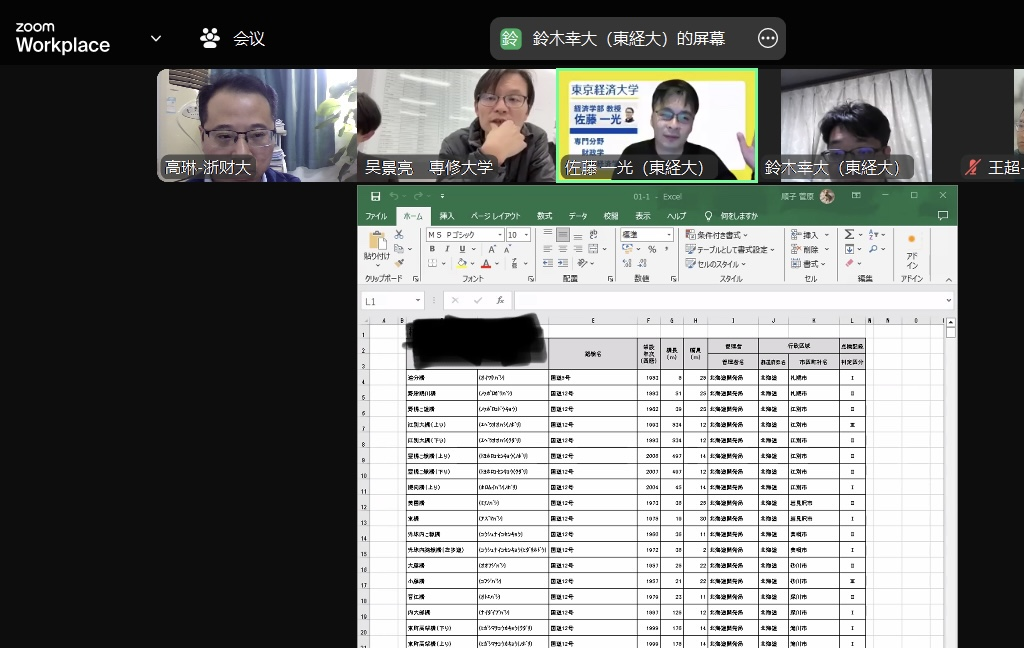This screenshot has height=648, width=1024.
Task: Open the ファイル menu tab
Action: tap(376, 216)
